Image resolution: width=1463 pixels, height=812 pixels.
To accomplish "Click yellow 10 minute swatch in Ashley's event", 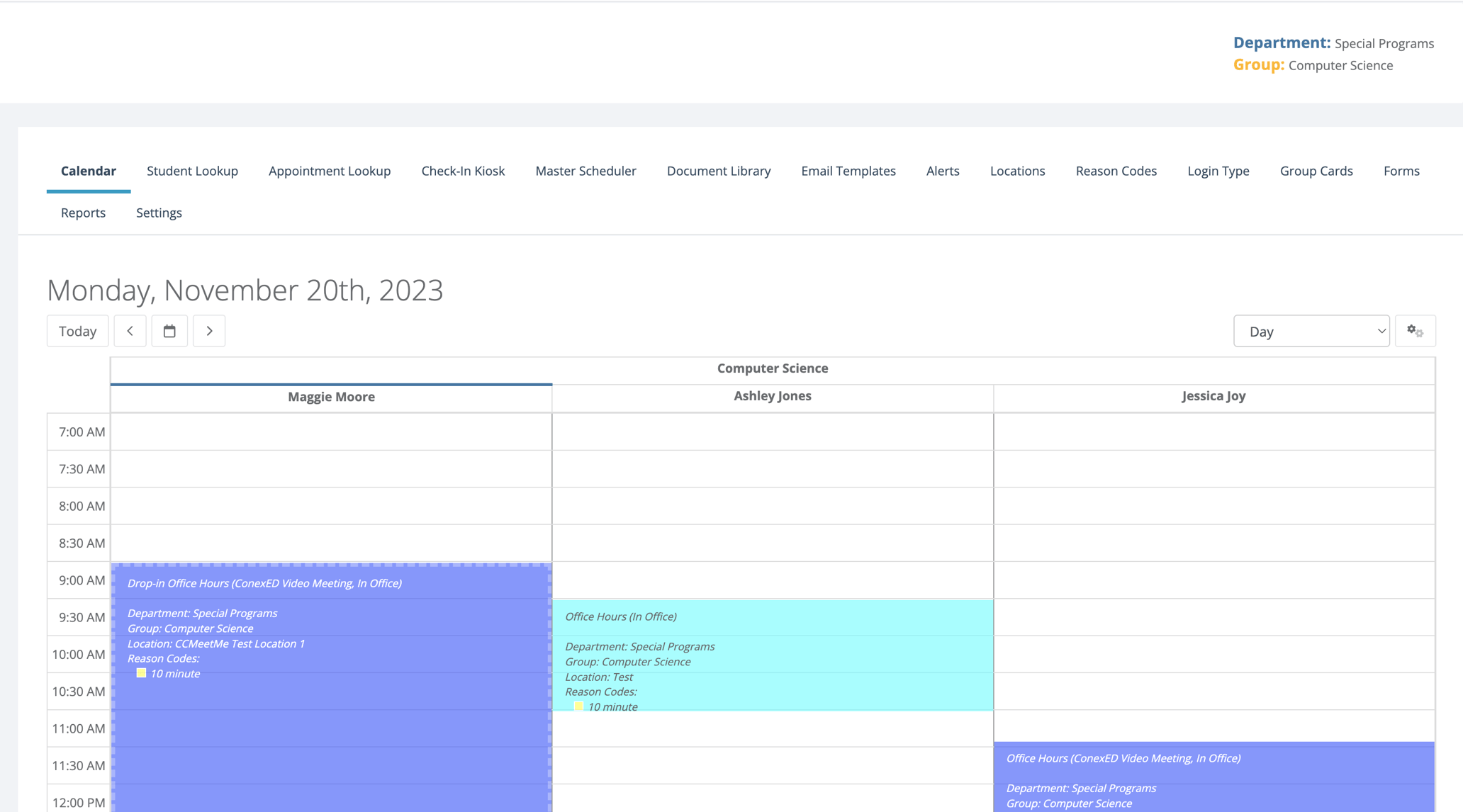I will (578, 706).
